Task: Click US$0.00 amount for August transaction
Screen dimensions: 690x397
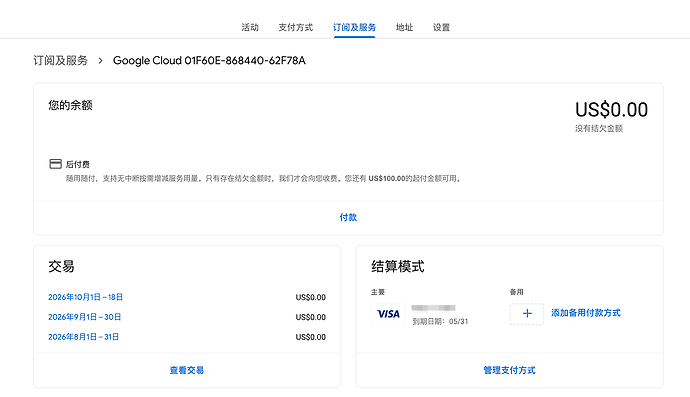Action: pyautogui.click(x=311, y=337)
